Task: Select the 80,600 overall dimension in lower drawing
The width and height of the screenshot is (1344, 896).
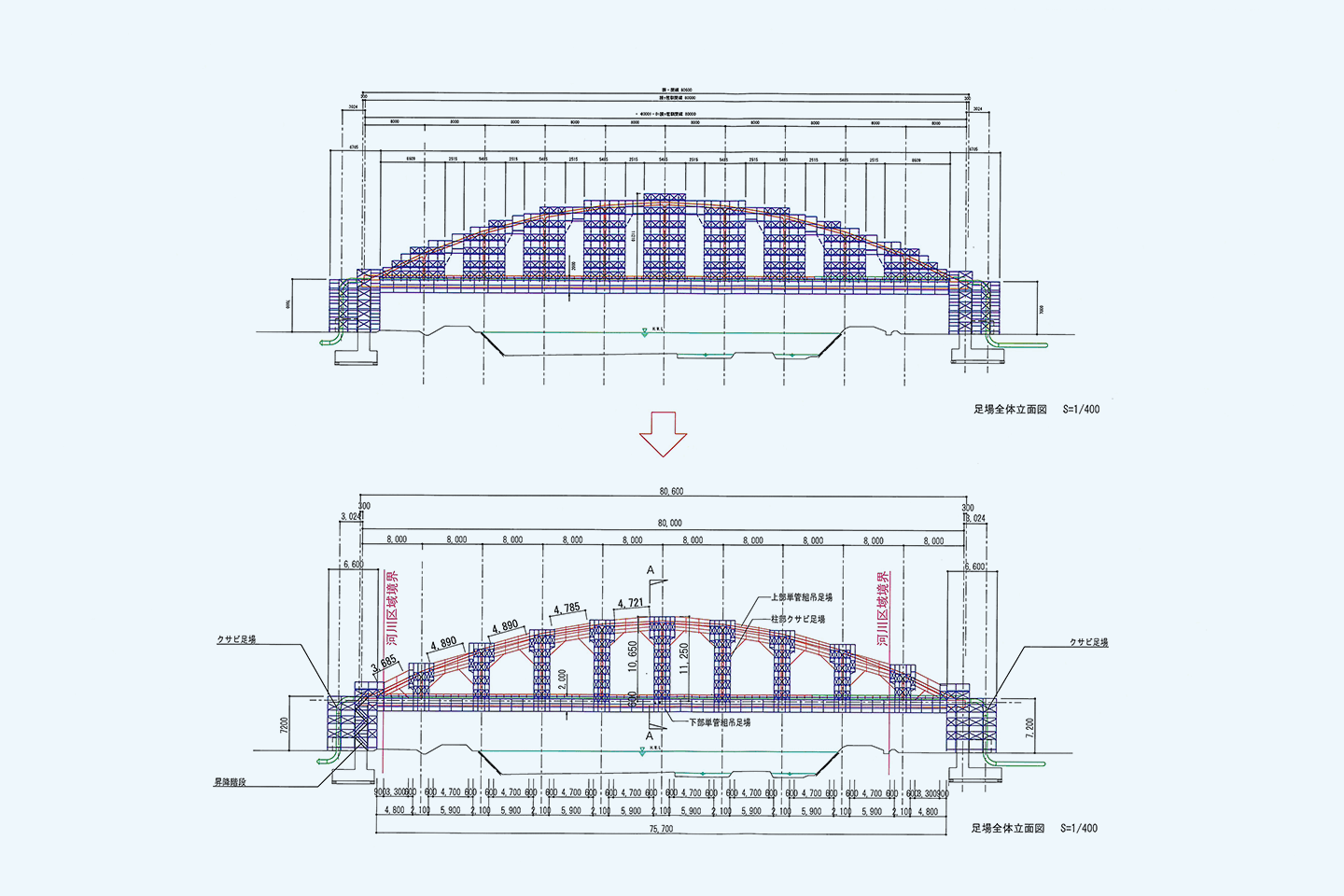Action: pyautogui.click(x=671, y=491)
